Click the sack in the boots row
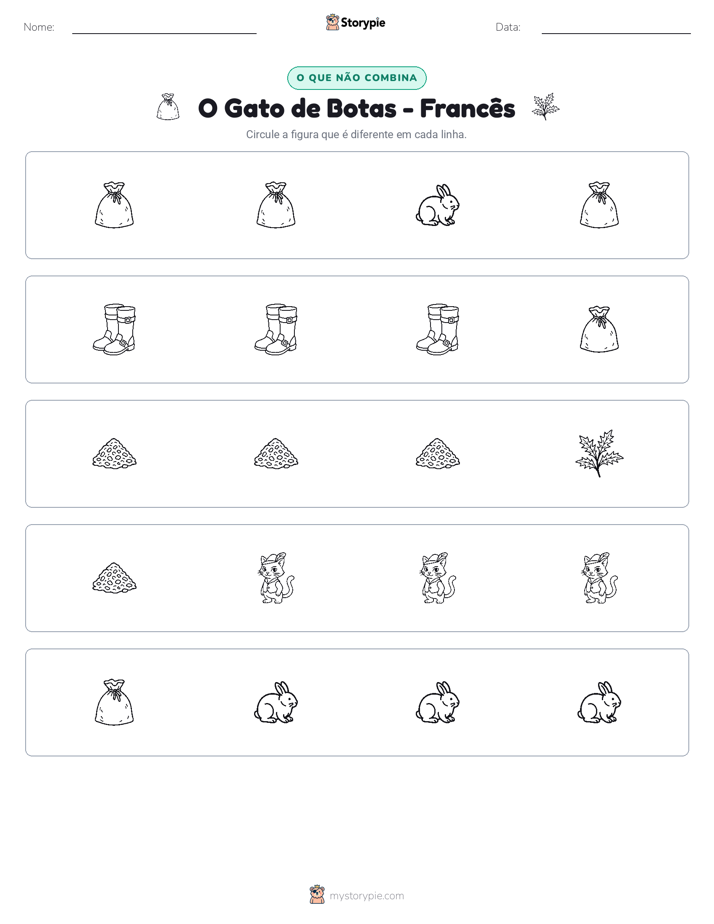The height and width of the screenshot is (924, 714). coord(599,329)
